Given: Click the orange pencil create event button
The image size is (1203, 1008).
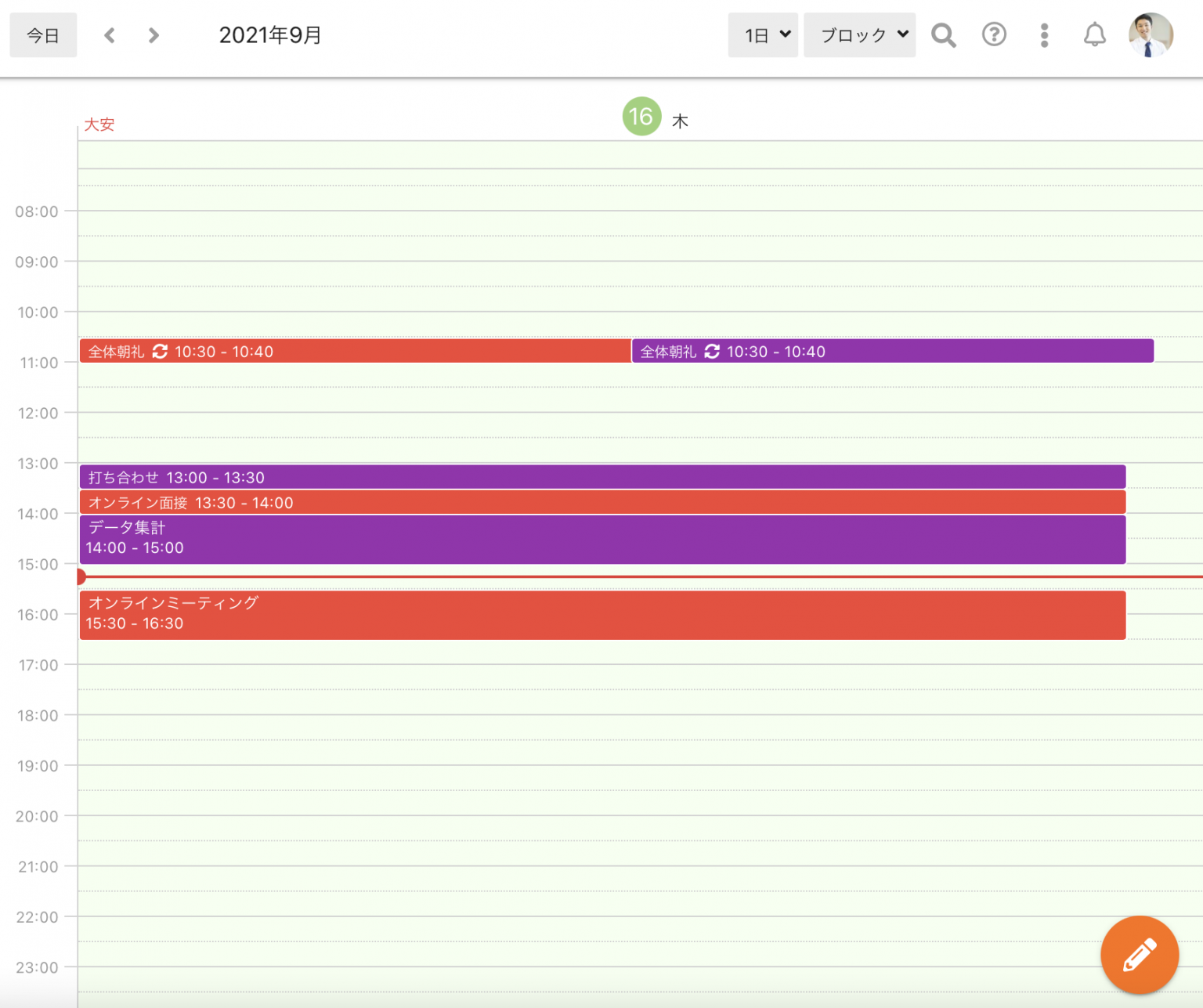Looking at the screenshot, I should (x=1139, y=955).
